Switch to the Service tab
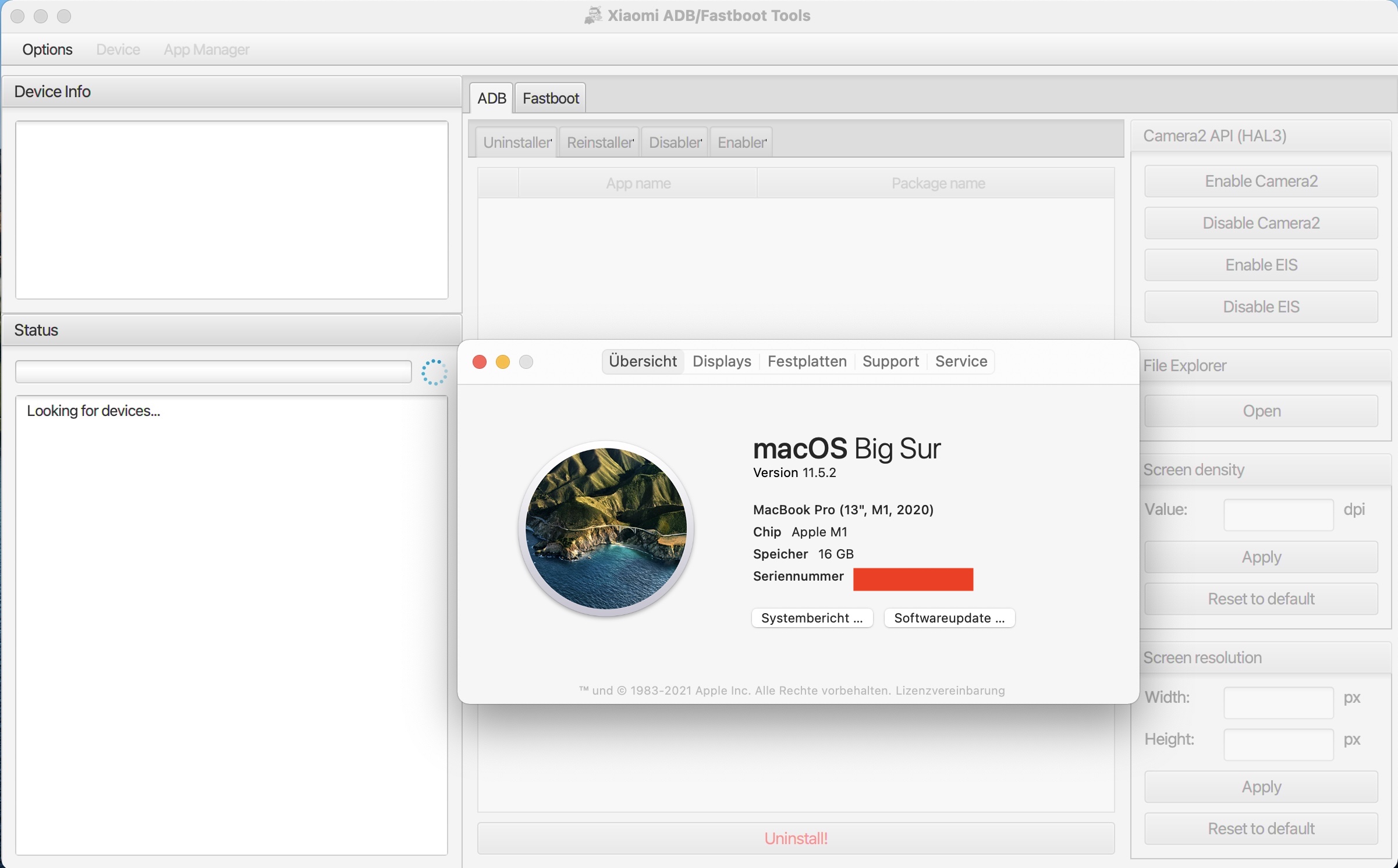The image size is (1398, 868). point(961,361)
